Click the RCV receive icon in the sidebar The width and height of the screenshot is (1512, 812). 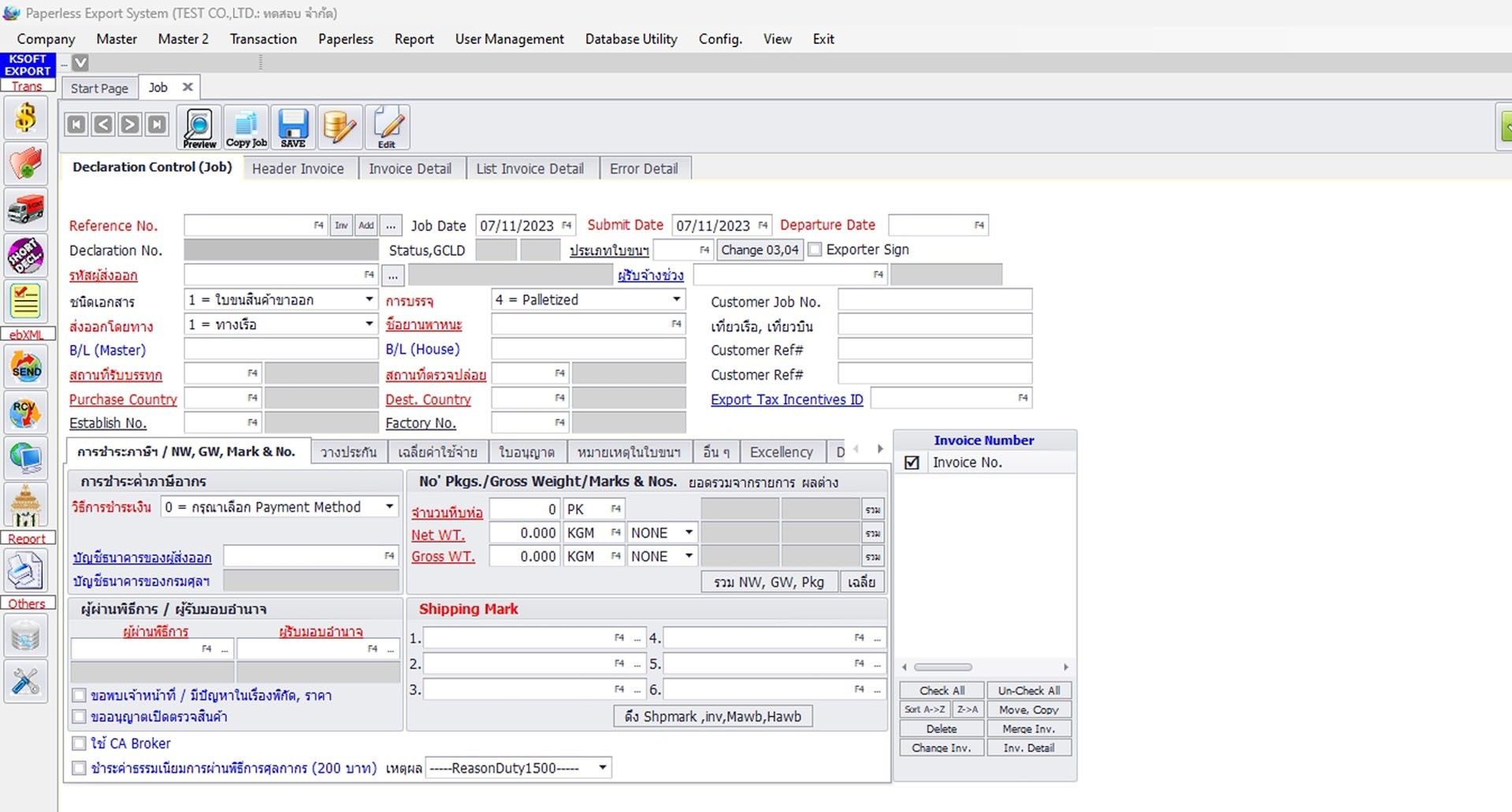pos(26,412)
